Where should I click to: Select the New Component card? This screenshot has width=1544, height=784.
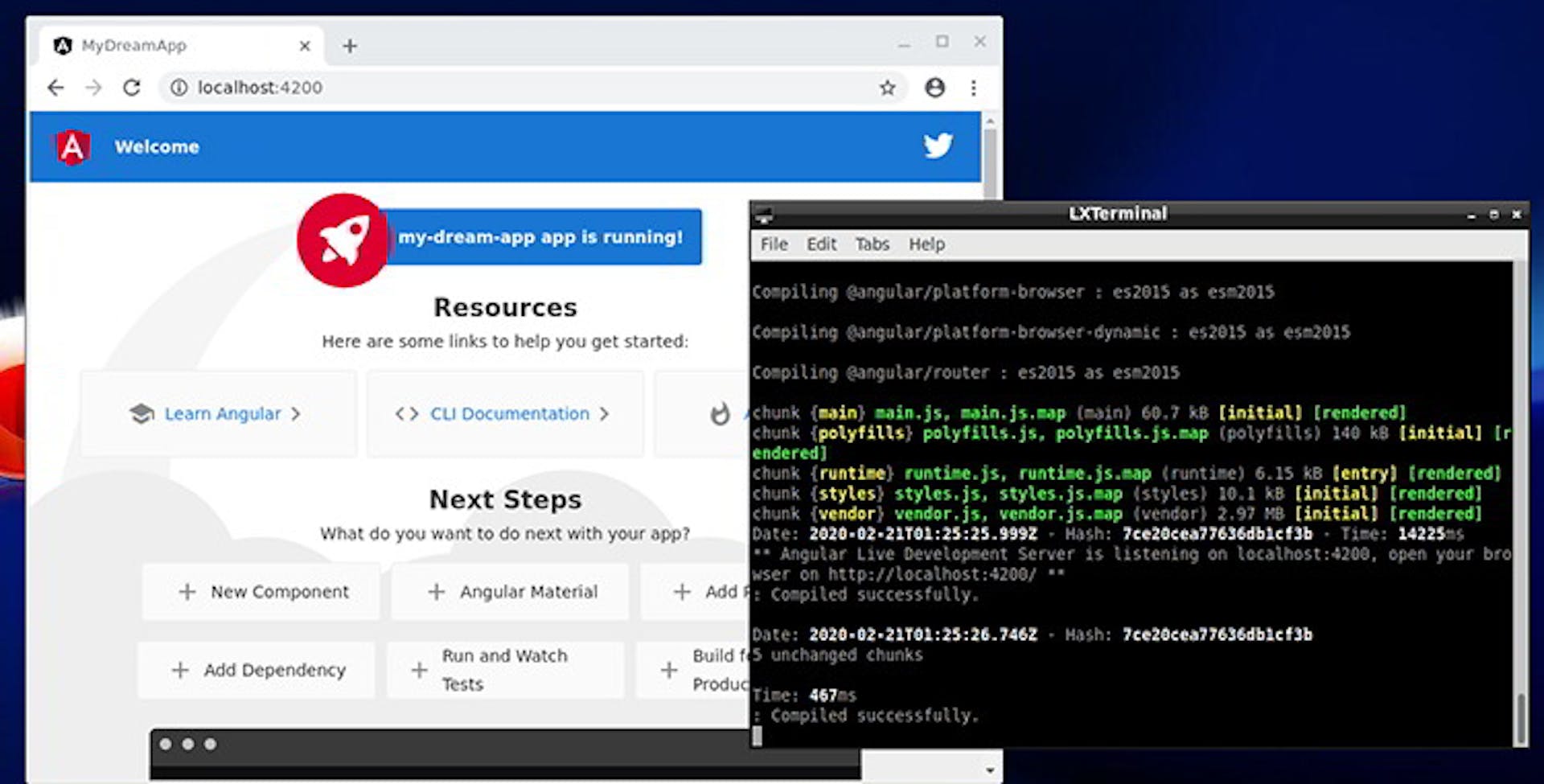[261, 592]
